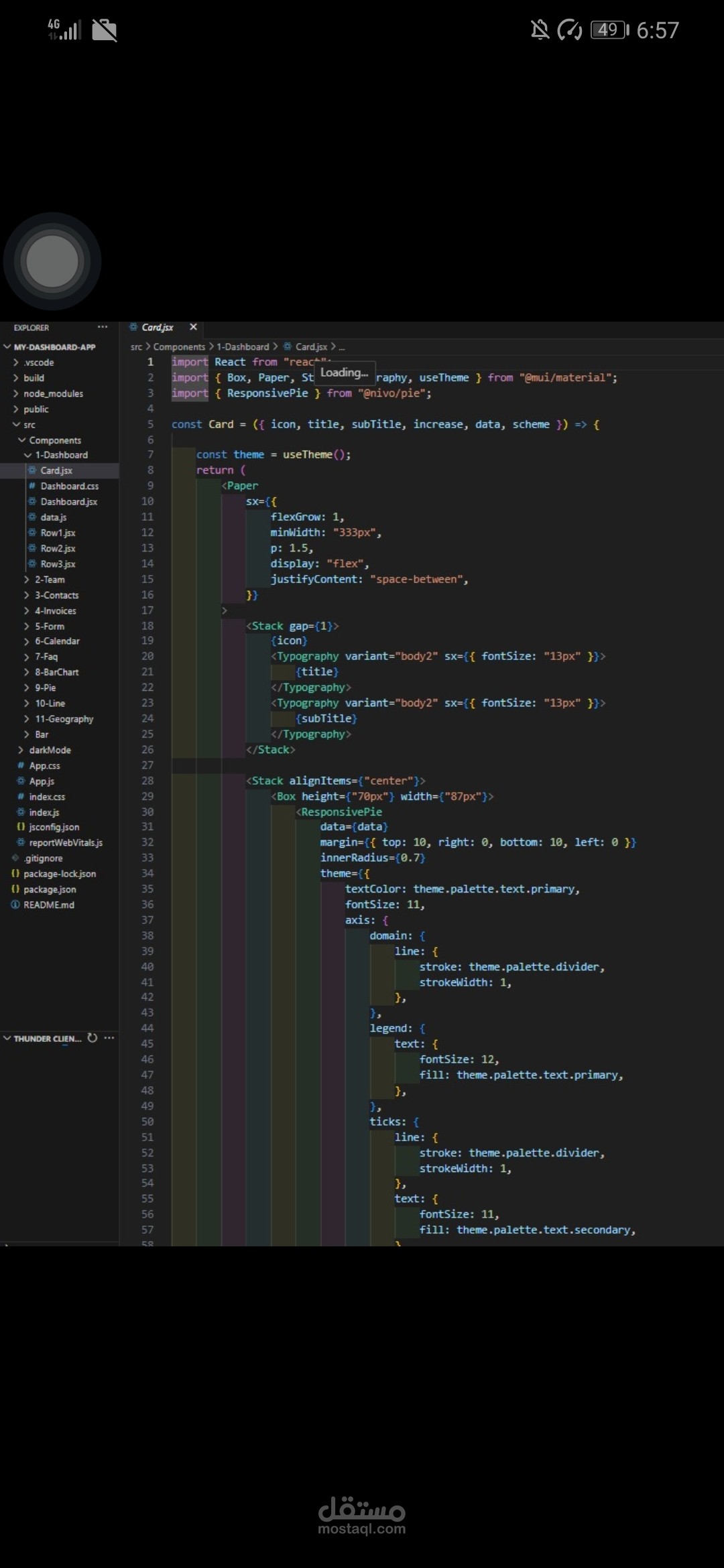724x1568 pixels.
Task: Expand the 4-Invoices folder
Action: pos(55,610)
